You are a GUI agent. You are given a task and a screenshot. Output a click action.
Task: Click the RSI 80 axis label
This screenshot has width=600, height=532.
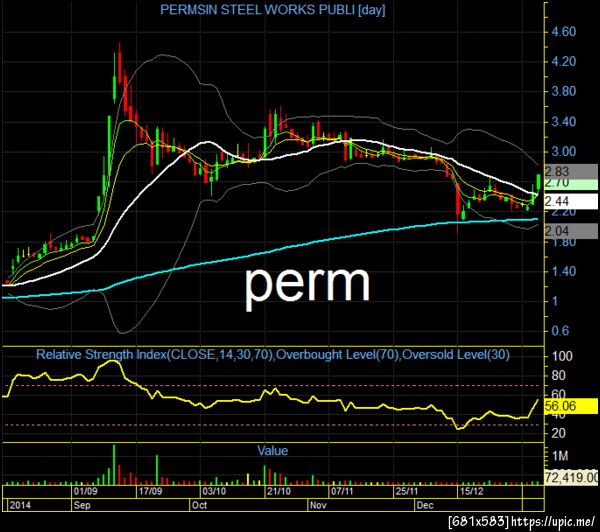click(558, 375)
